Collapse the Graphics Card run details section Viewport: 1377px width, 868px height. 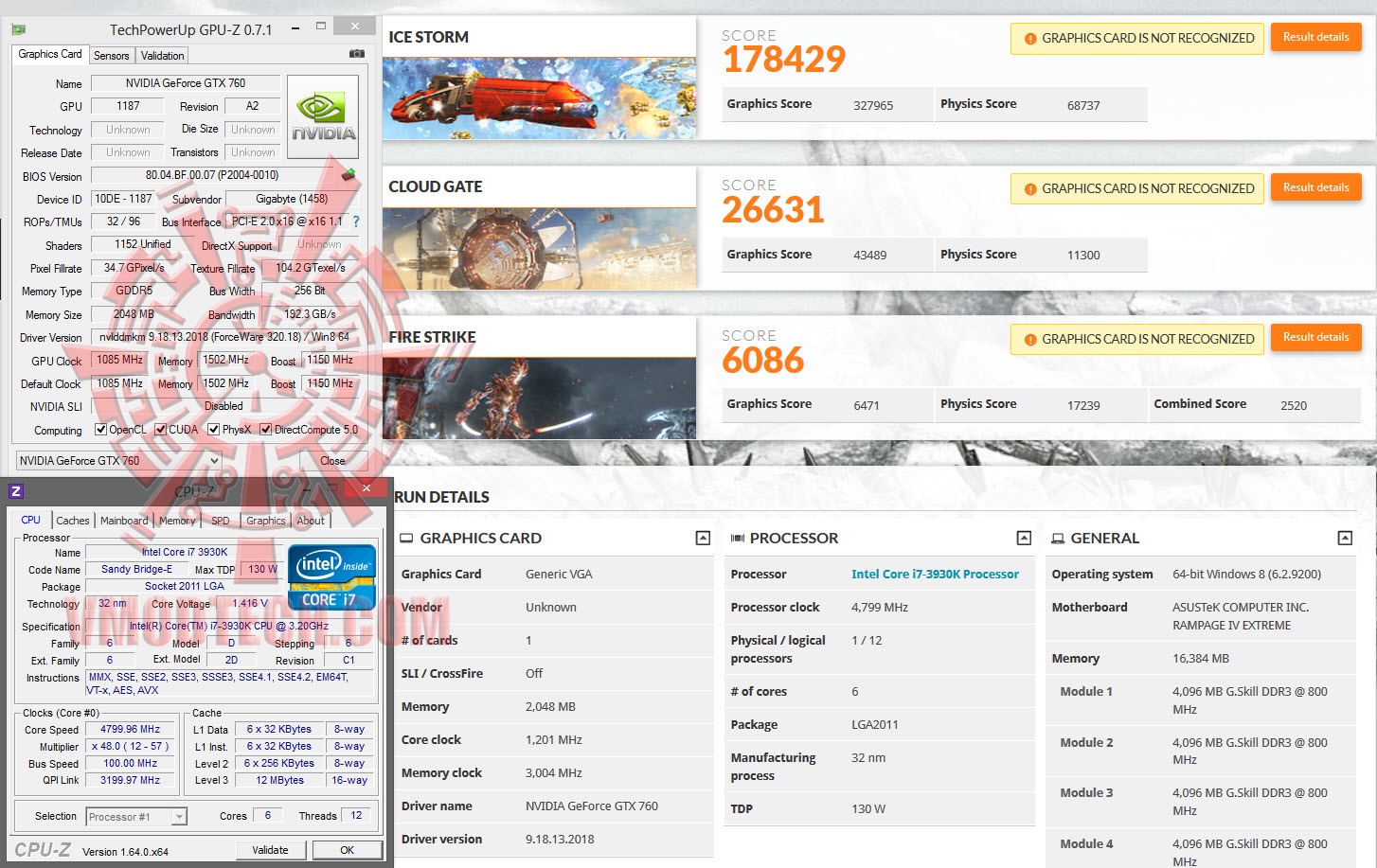click(x=703, y=539)
